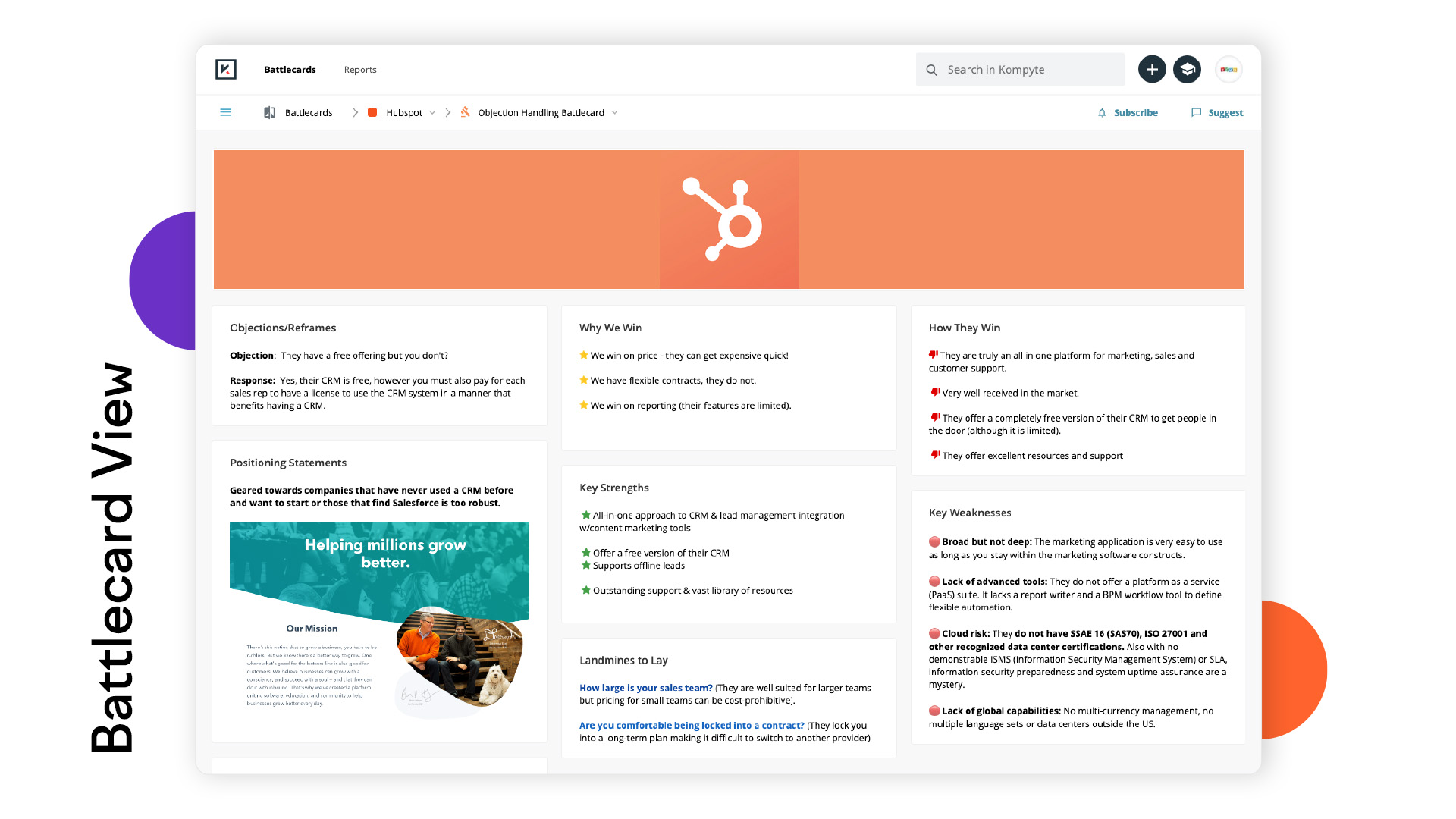Click the search magnifier icon
Image resolution: width=1456 pixels, height=819 pixels.
tap(931, 69)
